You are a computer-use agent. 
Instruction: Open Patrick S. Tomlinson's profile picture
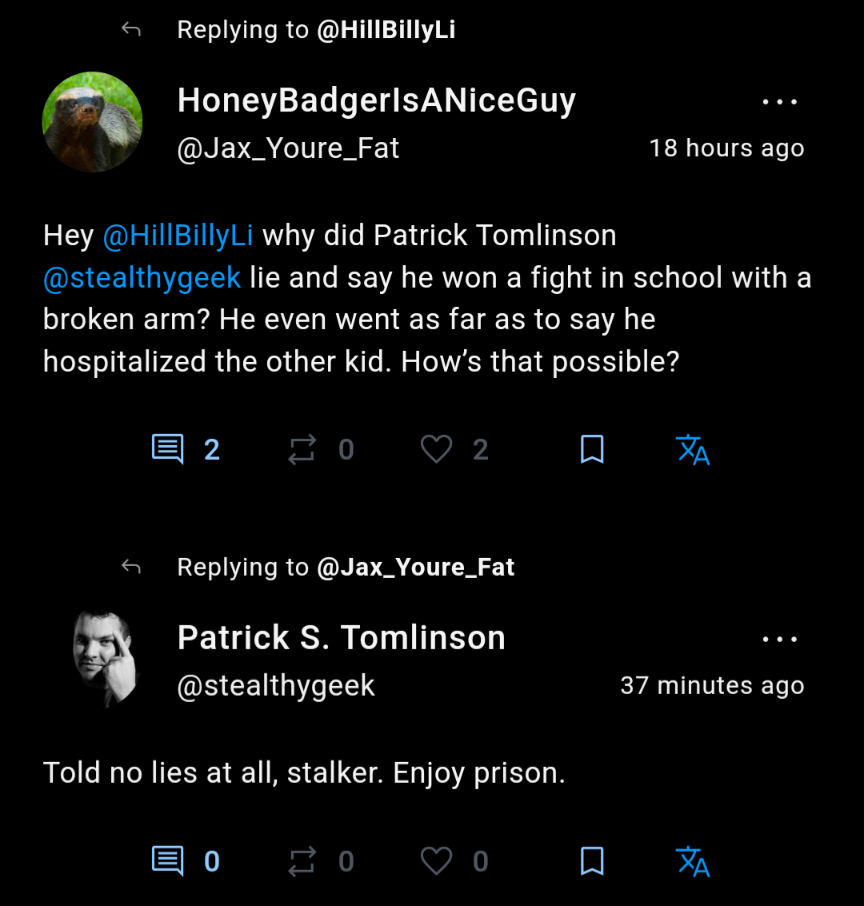pyautogui.click(x=105, y=659)
